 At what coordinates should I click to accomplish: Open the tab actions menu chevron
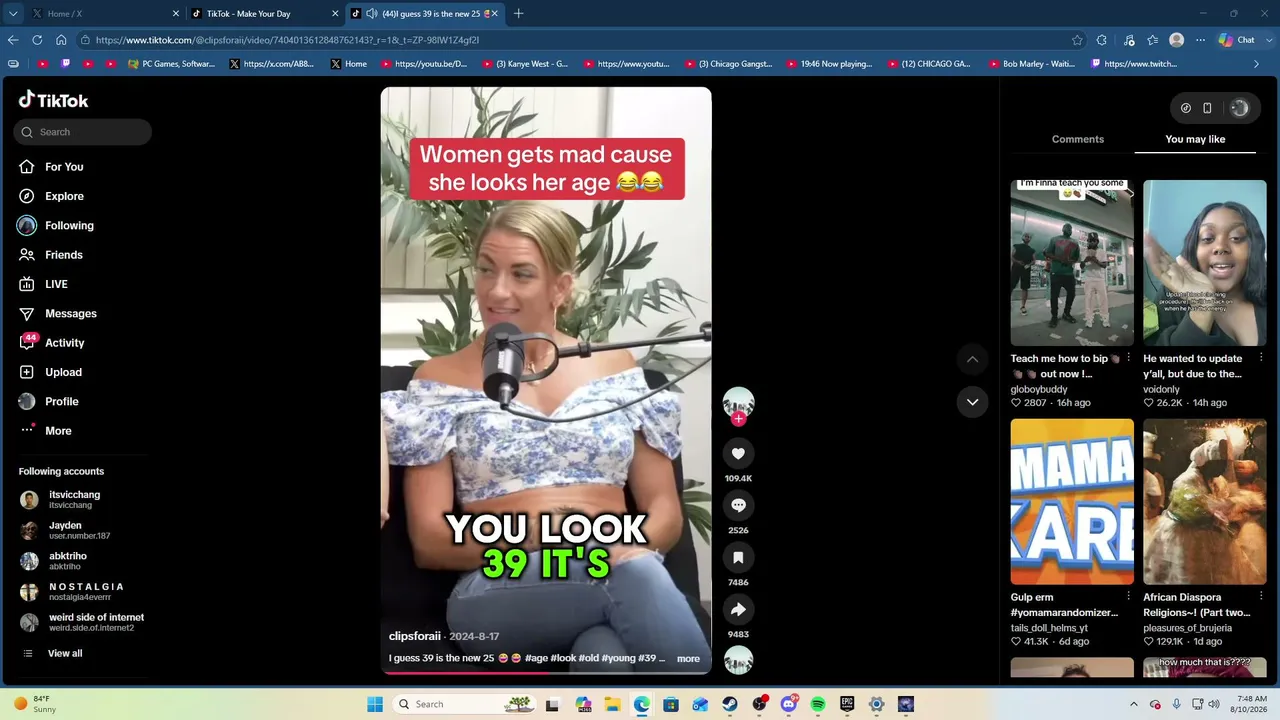coord(12,14)
